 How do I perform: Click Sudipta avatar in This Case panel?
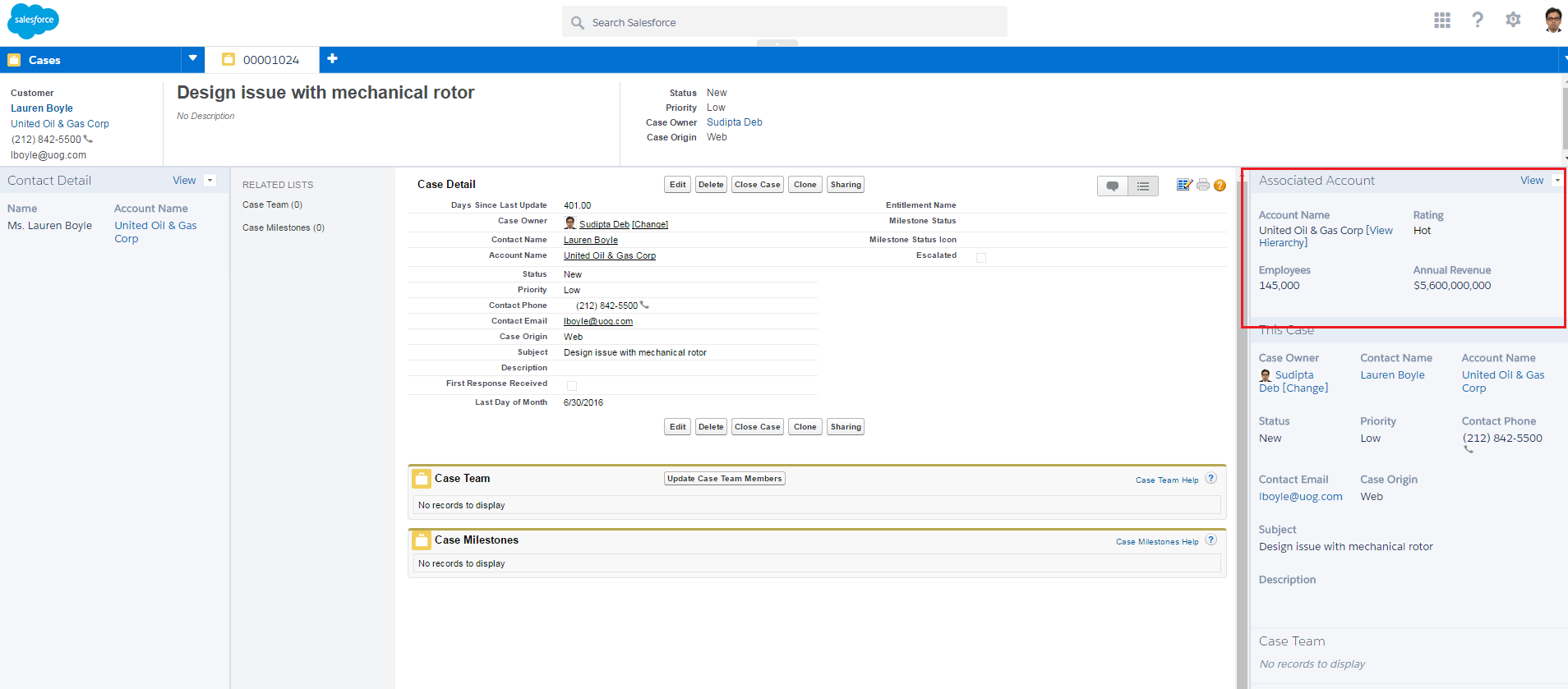tap(1266, 375)
